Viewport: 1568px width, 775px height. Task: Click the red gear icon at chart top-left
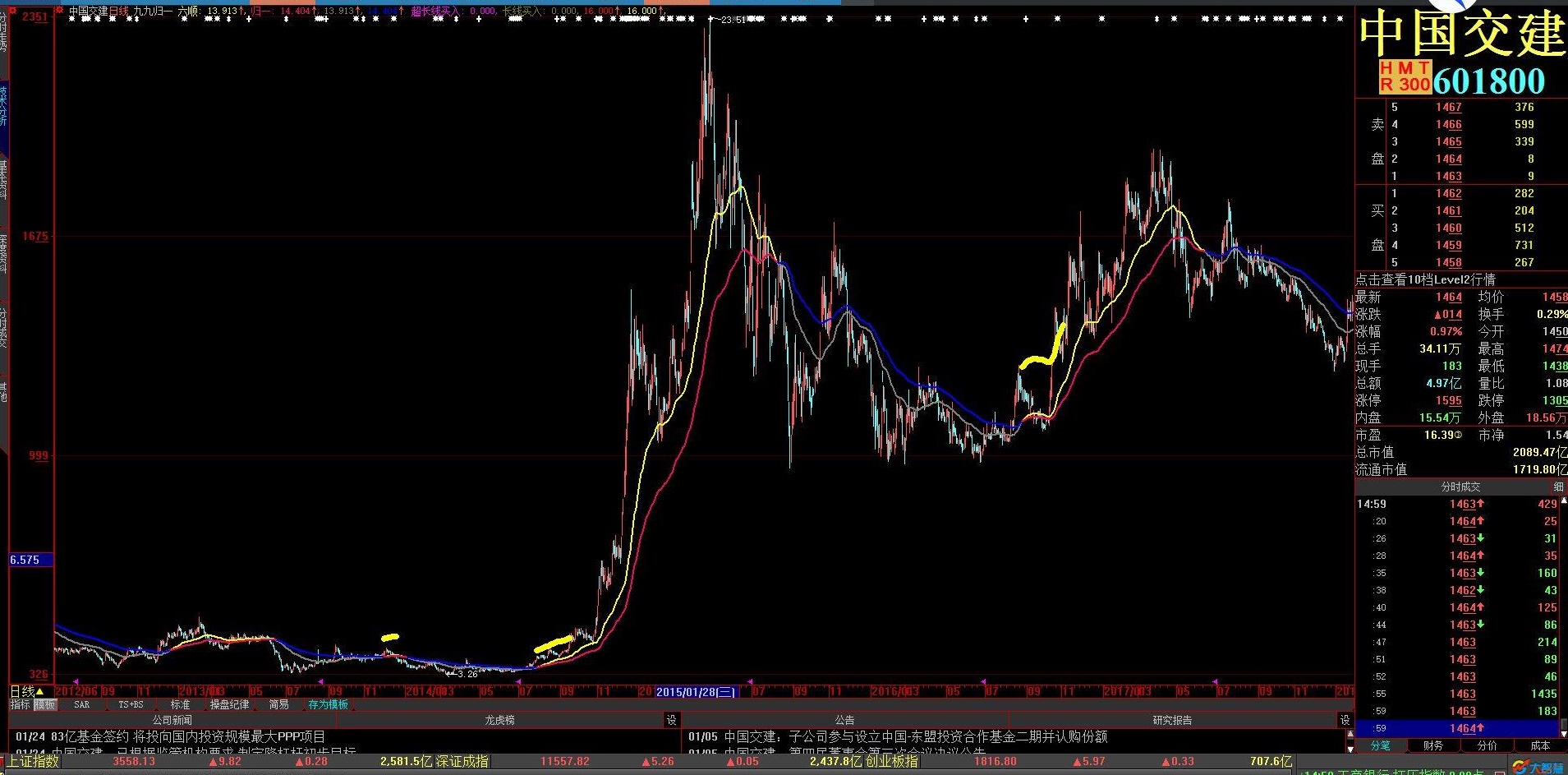59,11
